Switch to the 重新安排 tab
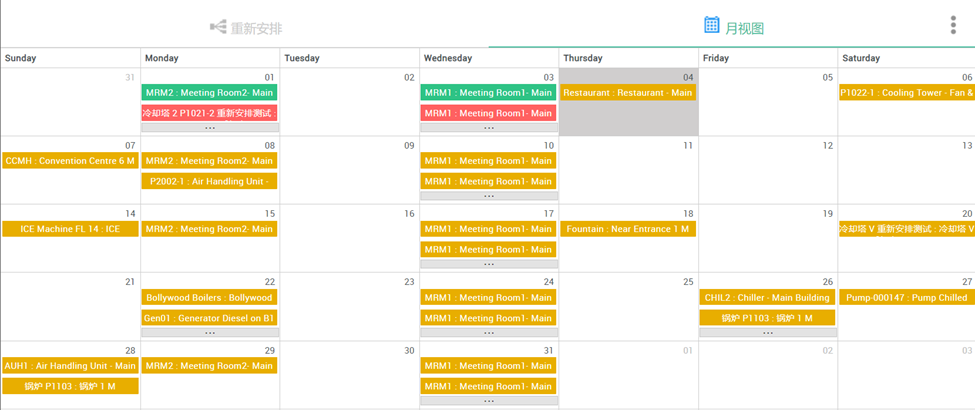 pos(244,27)
